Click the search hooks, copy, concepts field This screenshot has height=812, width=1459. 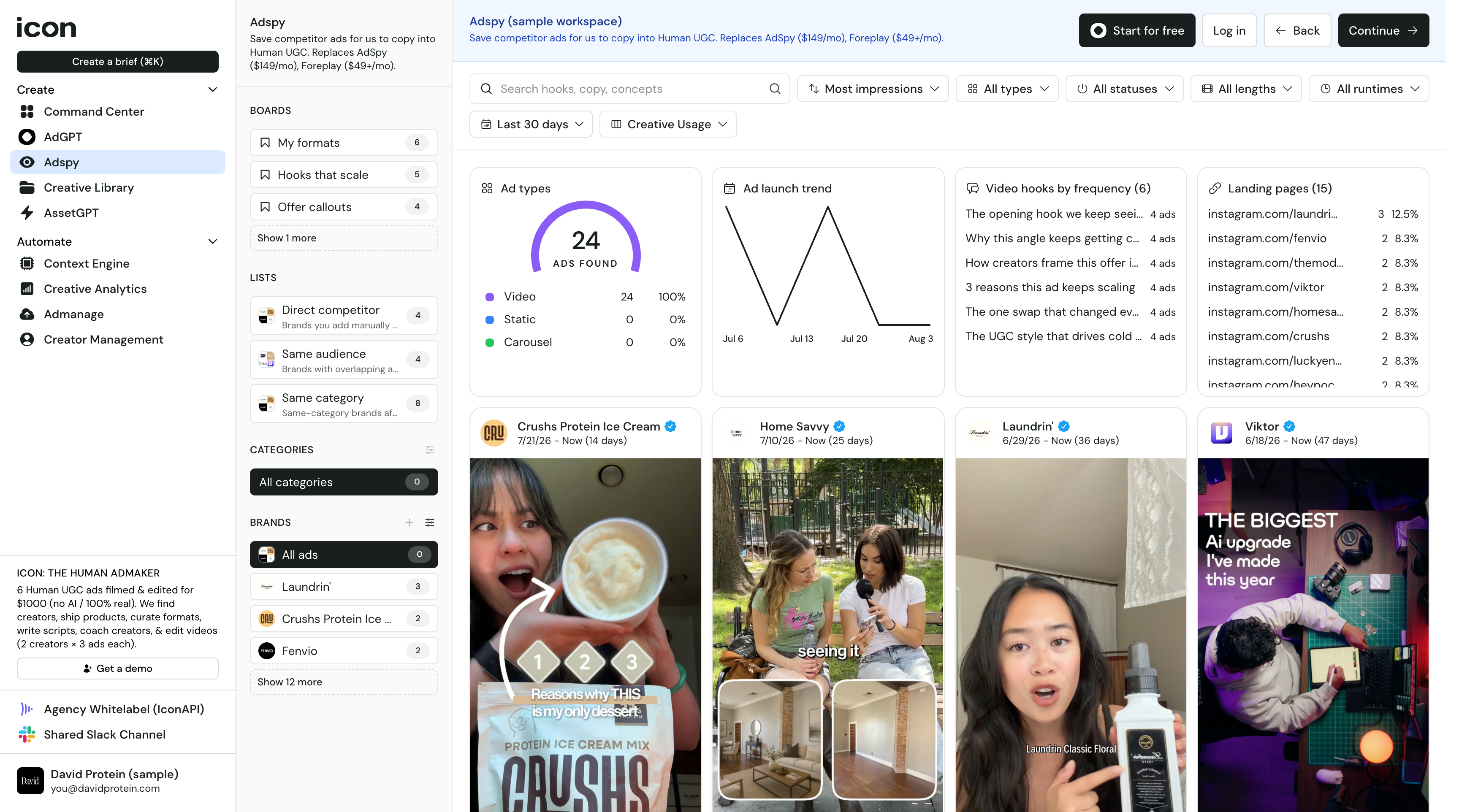coord(629,89)
